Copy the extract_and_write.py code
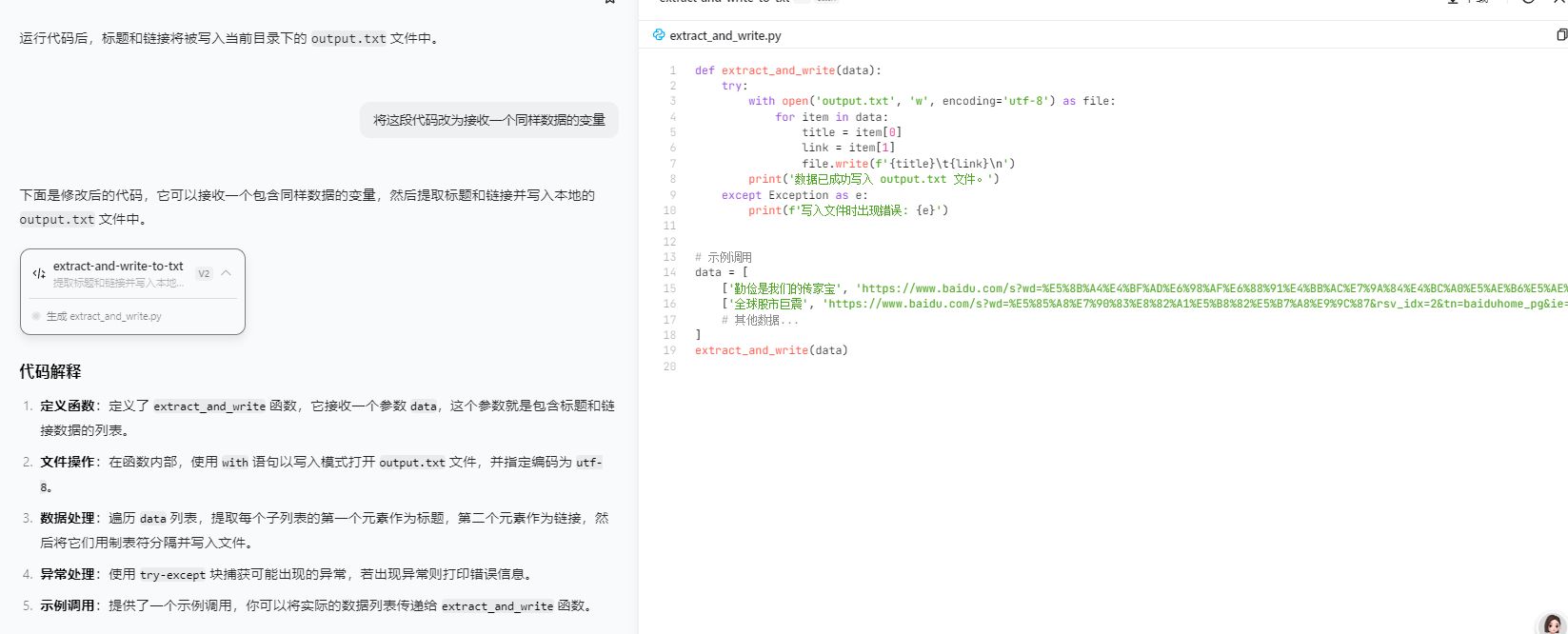The height and width of the screenshot is (634, 1568). [x=1560, y=35]
